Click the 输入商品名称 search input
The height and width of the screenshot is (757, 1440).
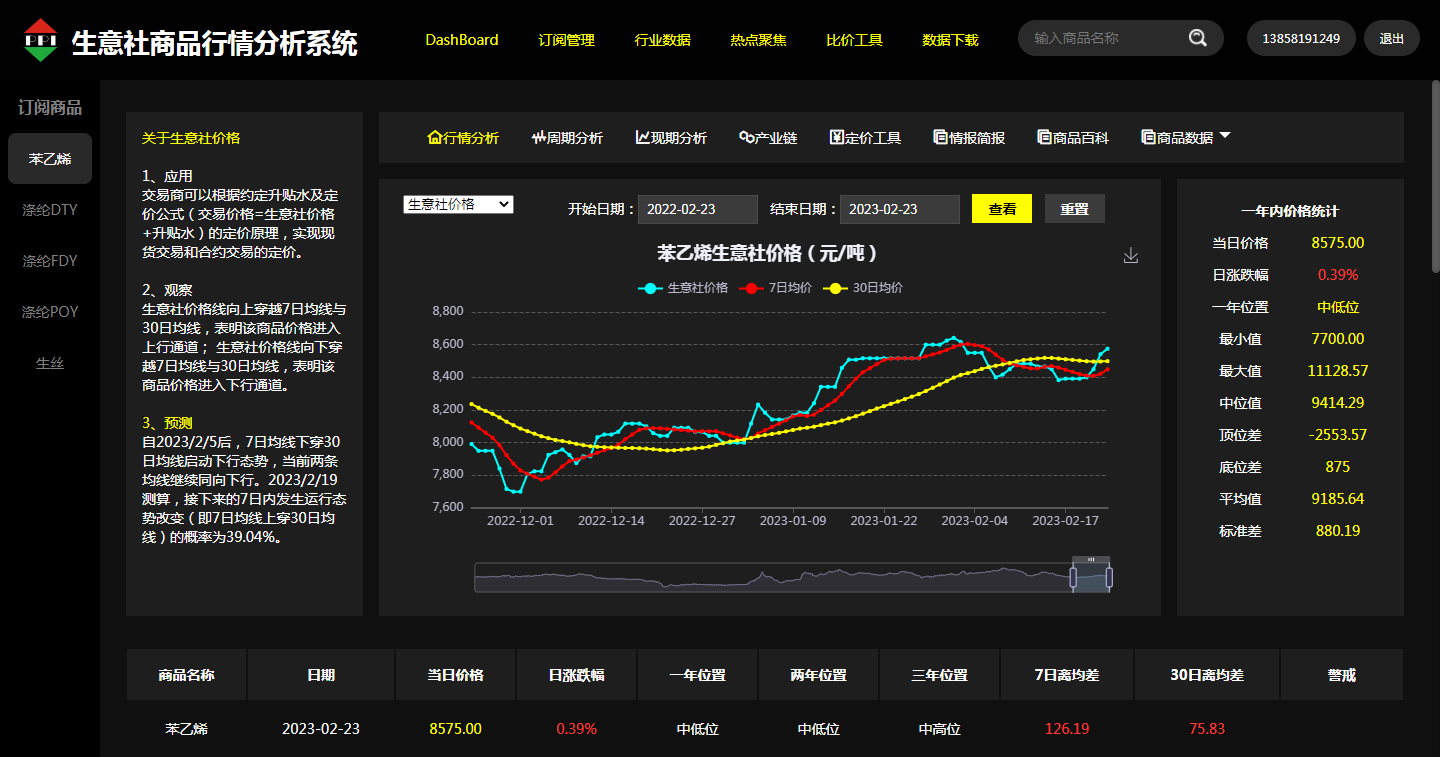(x=1105, y=39)
